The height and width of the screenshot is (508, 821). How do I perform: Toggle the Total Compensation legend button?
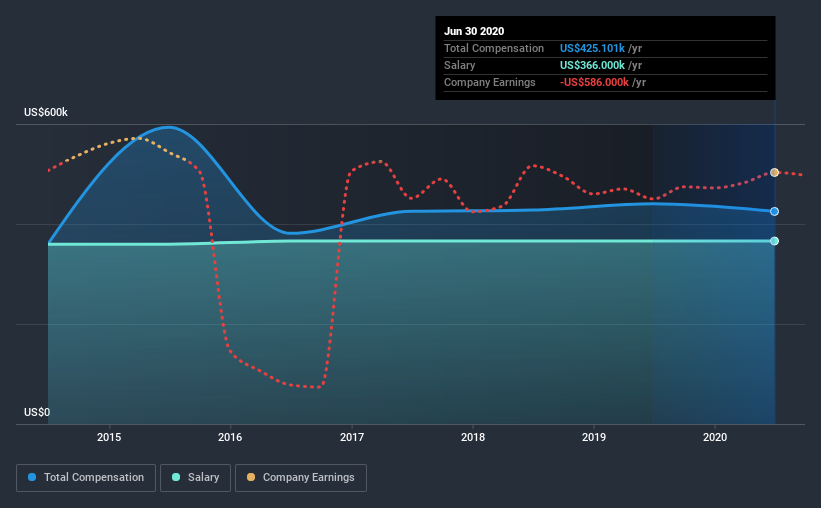point(86,478)
